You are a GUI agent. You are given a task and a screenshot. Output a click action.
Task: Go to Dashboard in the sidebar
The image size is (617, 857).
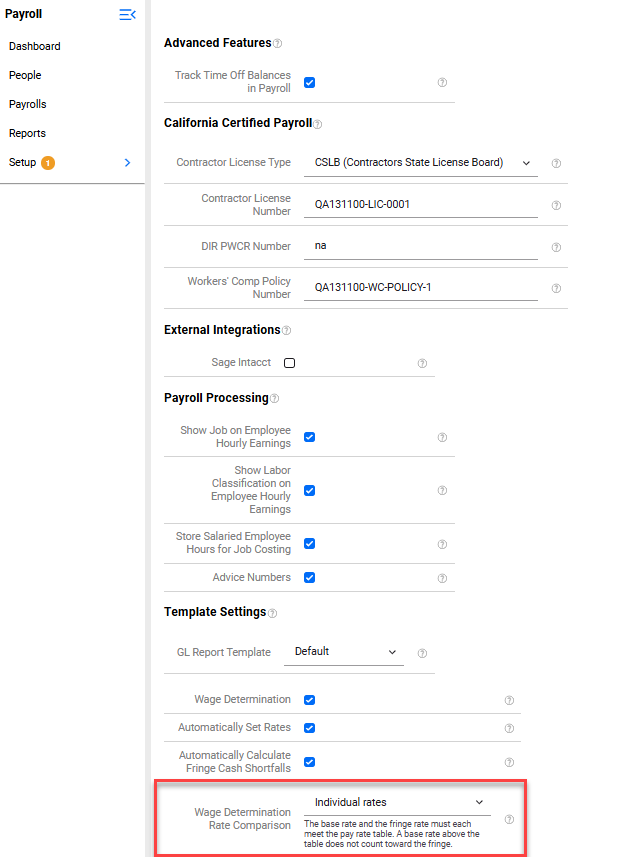click(x=34, y=46)
